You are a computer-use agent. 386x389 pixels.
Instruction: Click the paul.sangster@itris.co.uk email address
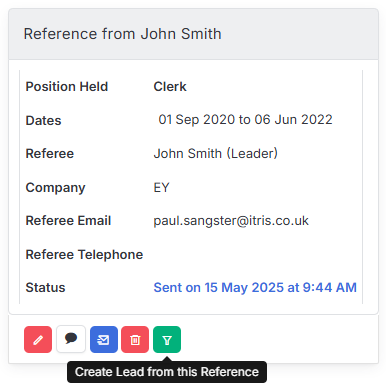coord(231,221)
